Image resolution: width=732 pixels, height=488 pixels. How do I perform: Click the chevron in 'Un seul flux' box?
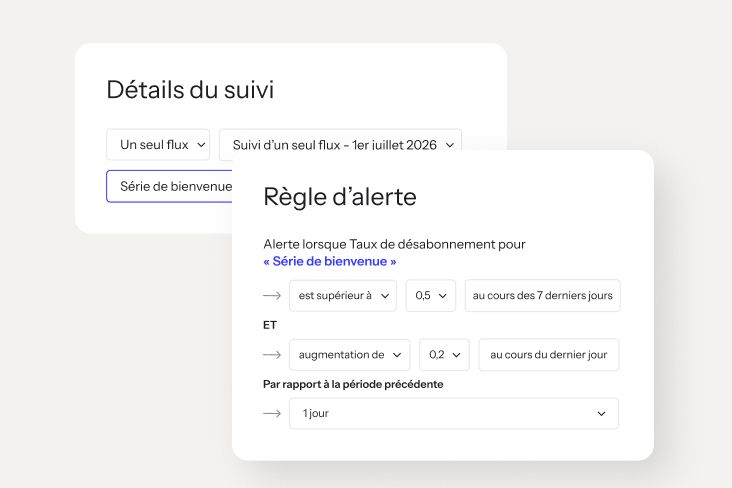[x=201, y=145]
